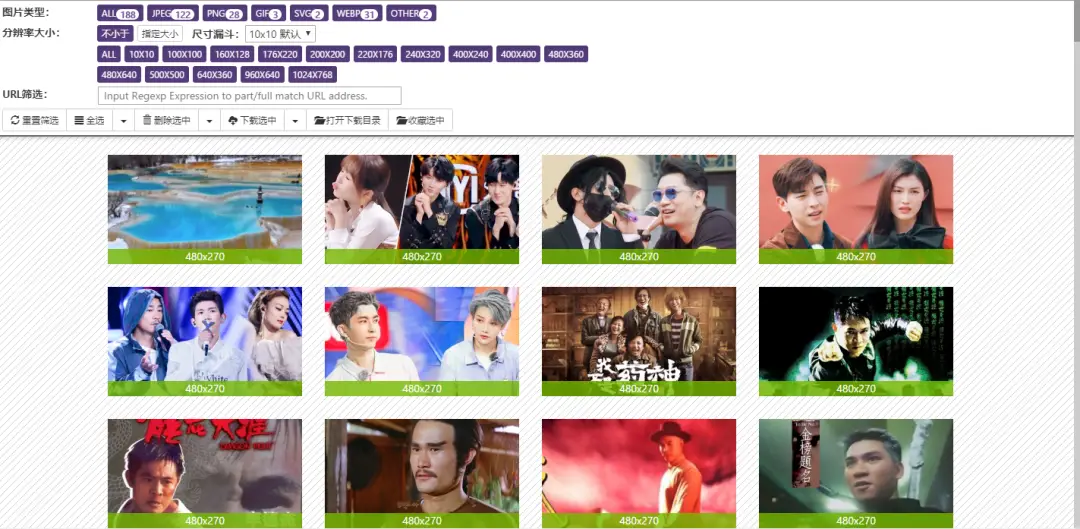The image size is (1080, 529).
Task: Filter images by JPEG type
Action: (x=173, y=13)
